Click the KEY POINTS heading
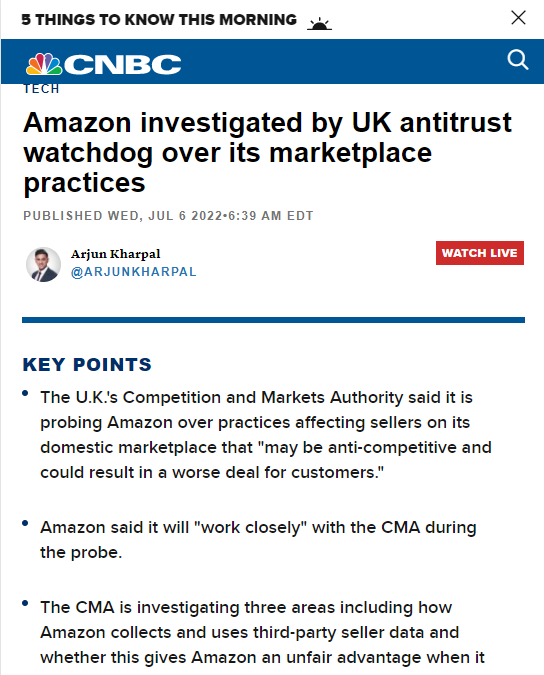Screen dimensions: 544x675 point(87,365)
